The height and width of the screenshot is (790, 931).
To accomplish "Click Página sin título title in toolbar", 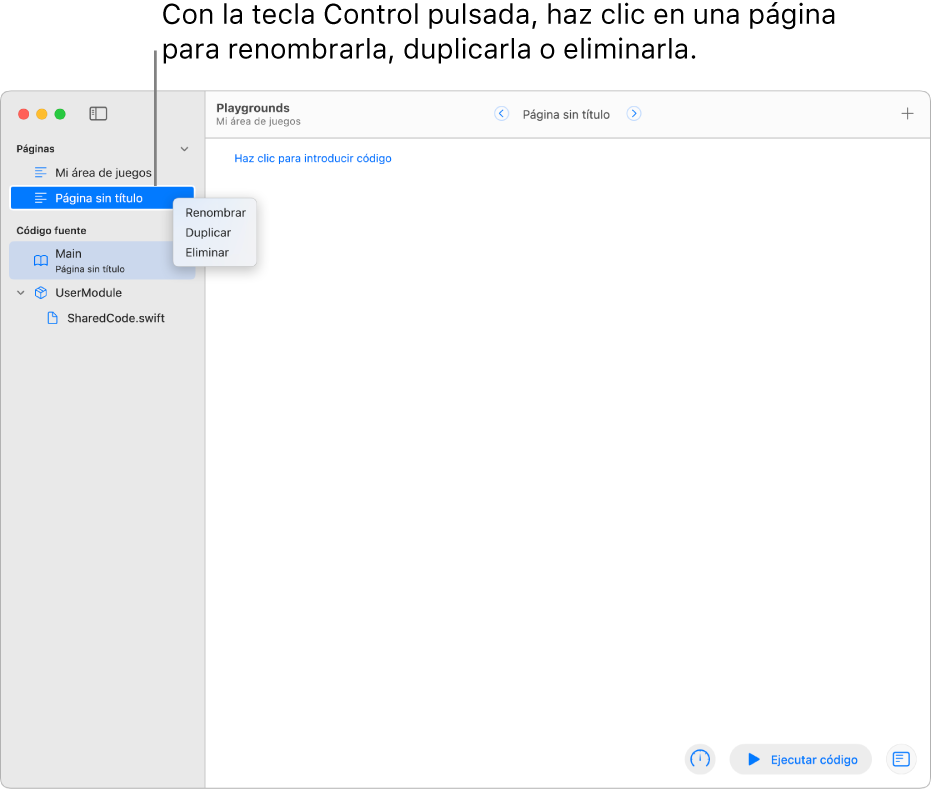I will point(566,115).
